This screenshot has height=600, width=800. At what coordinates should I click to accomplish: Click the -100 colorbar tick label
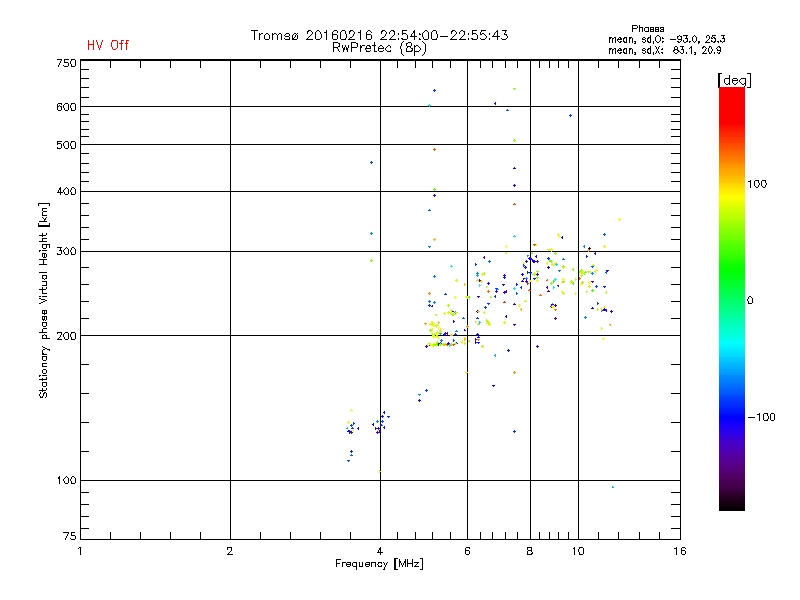[x=761, y=417]
